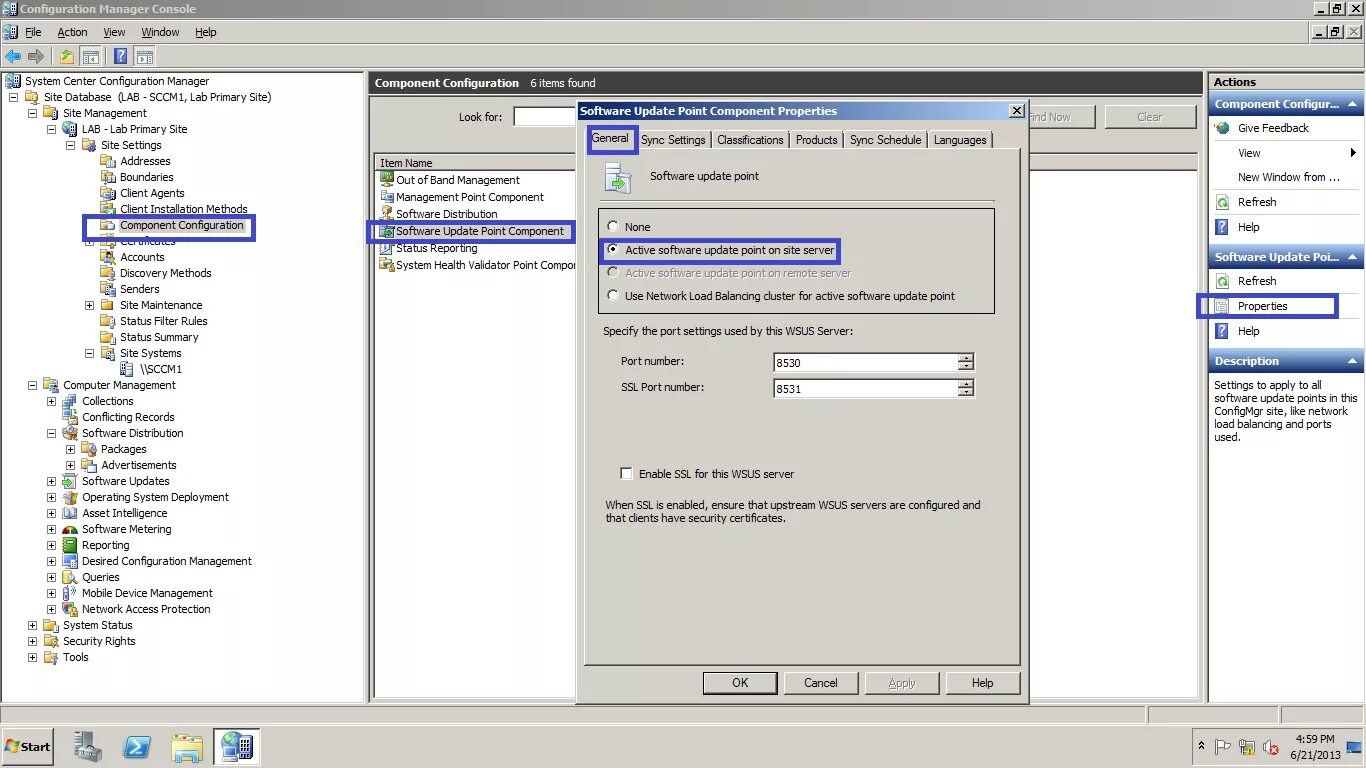Collapse the Site Settings tree node
This screenshot has width=1366, height=768.
(71, 145)
